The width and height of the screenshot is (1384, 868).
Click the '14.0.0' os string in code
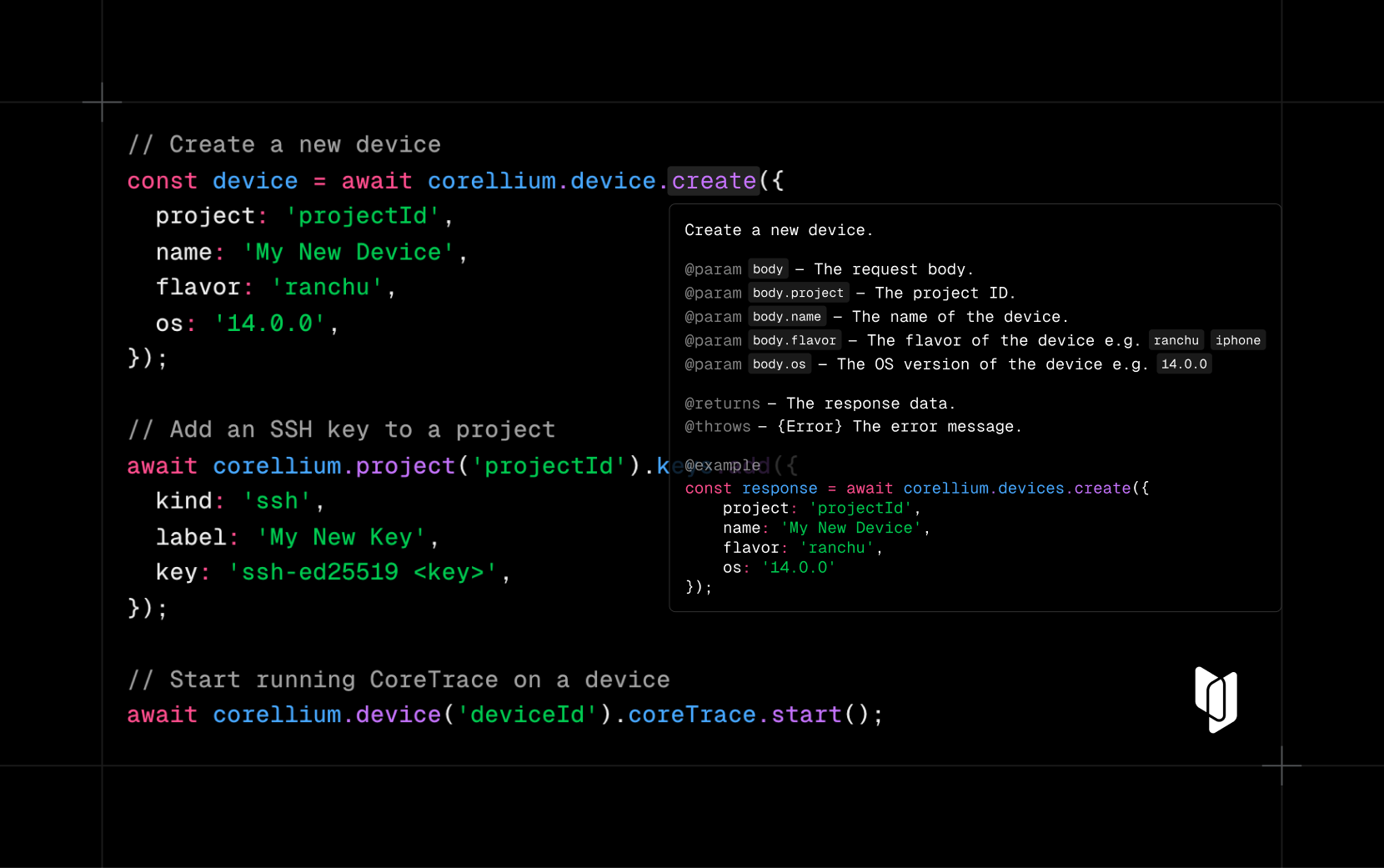269,323
